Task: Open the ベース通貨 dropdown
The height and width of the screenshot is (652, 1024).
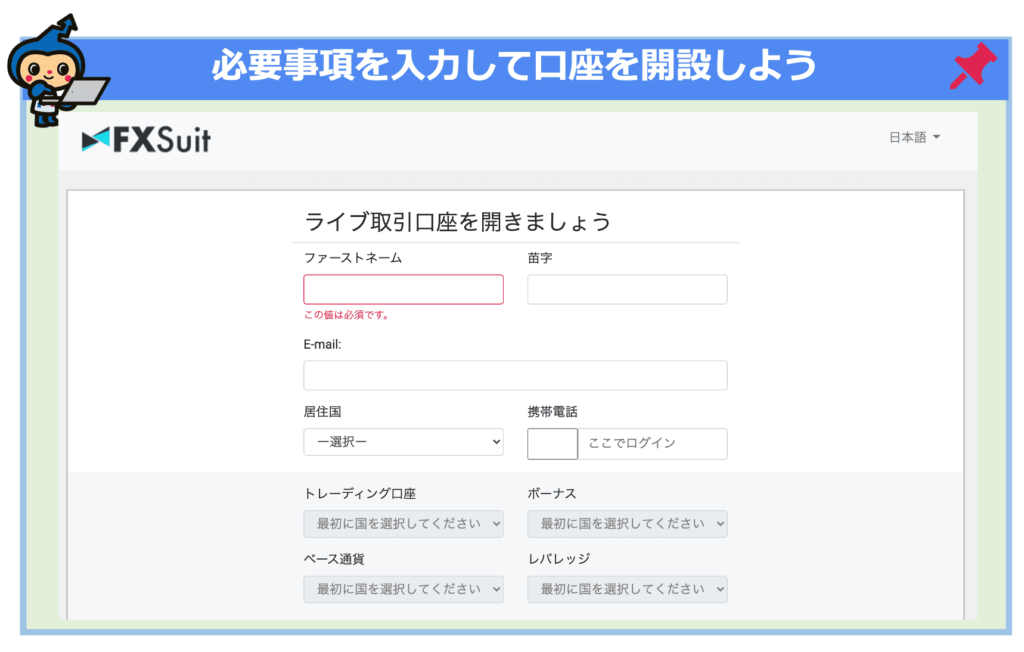Action: point(404,589)
